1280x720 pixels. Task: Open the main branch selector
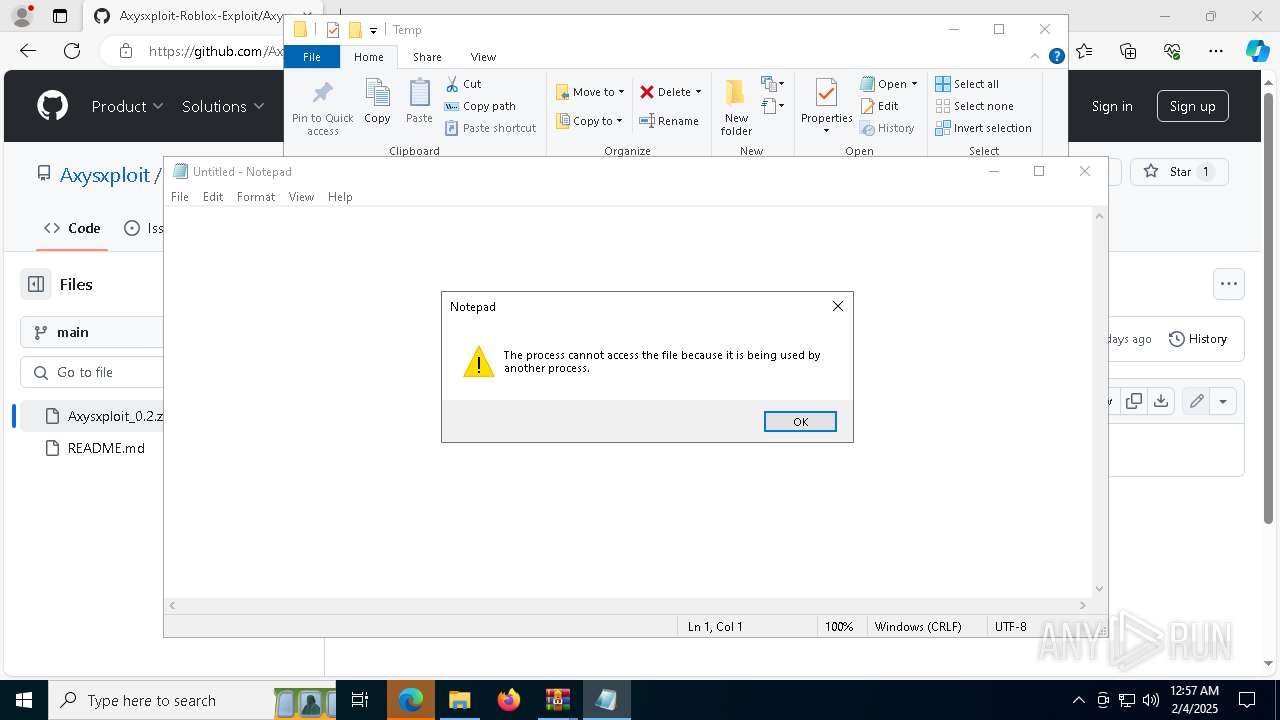[x=92, y=332]
